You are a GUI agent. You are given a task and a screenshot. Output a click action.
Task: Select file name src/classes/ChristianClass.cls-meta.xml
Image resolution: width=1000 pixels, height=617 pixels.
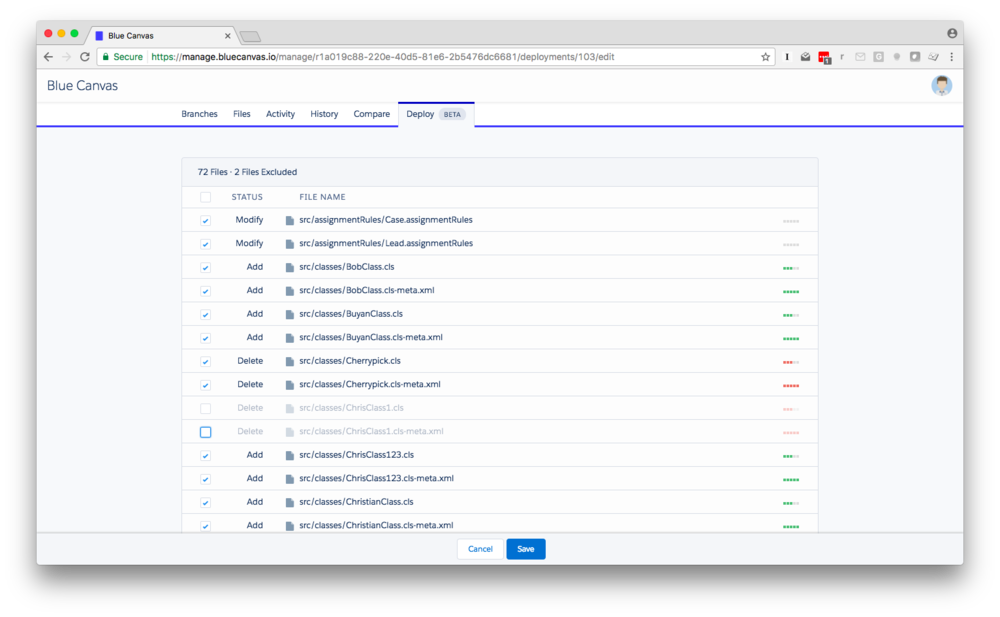pos(376,526)
